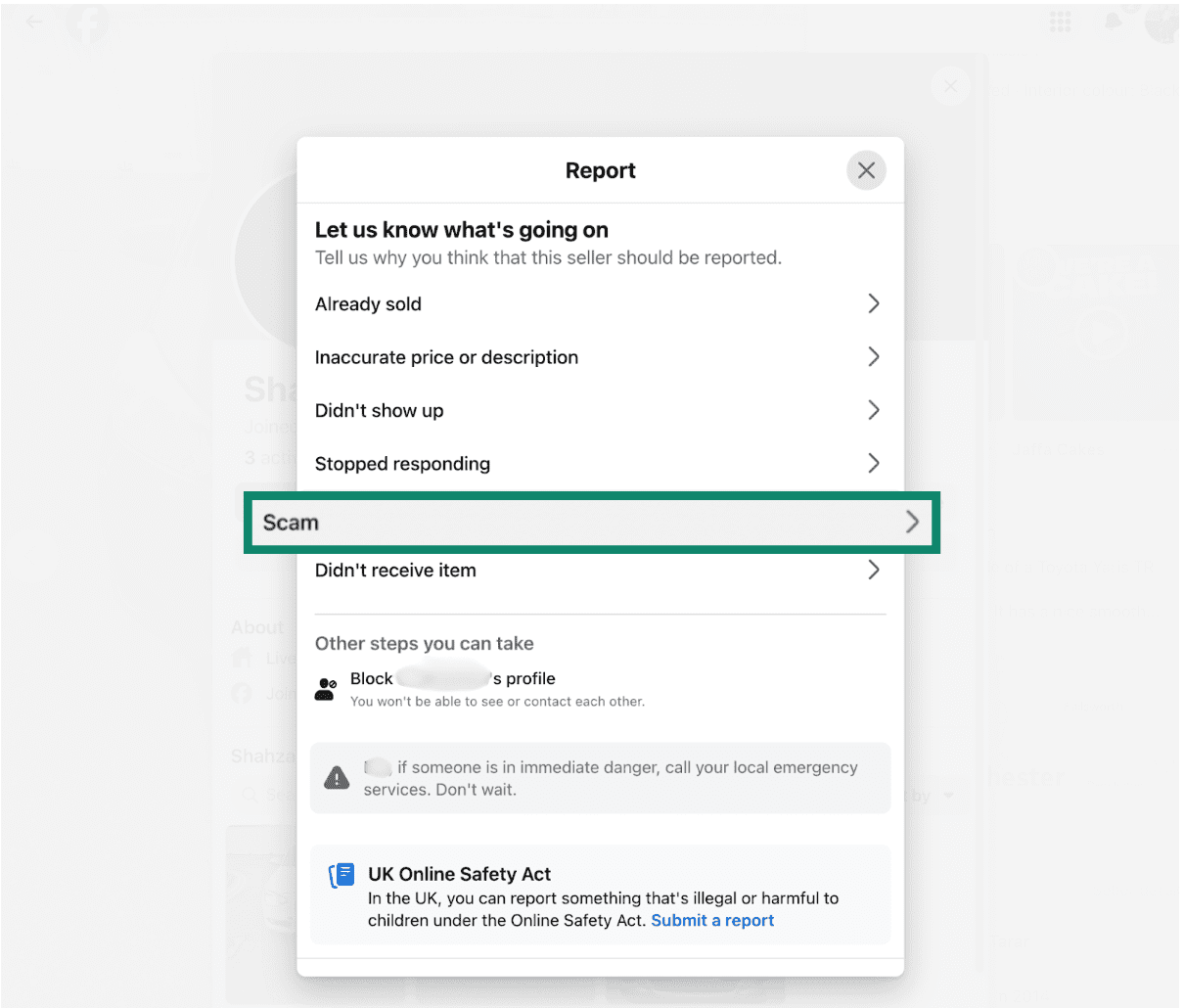Click the Scam row chevron arrow
1184x1008 pixels.
pos(912,523)
